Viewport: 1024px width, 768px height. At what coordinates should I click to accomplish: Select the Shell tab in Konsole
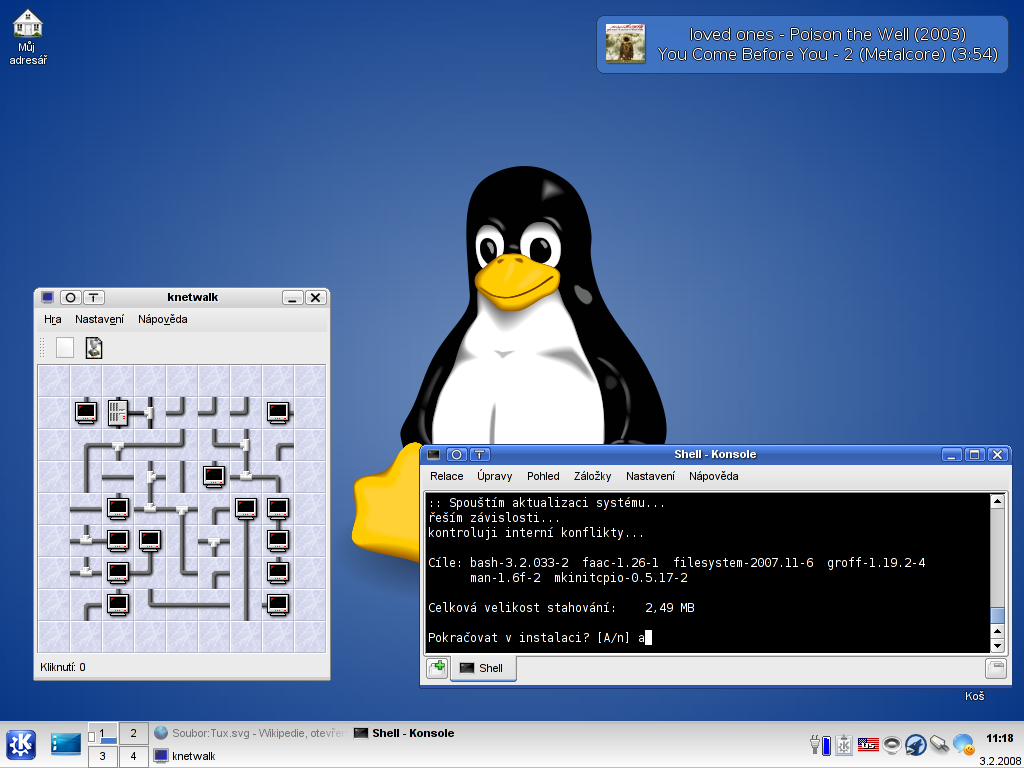point(483,668)
